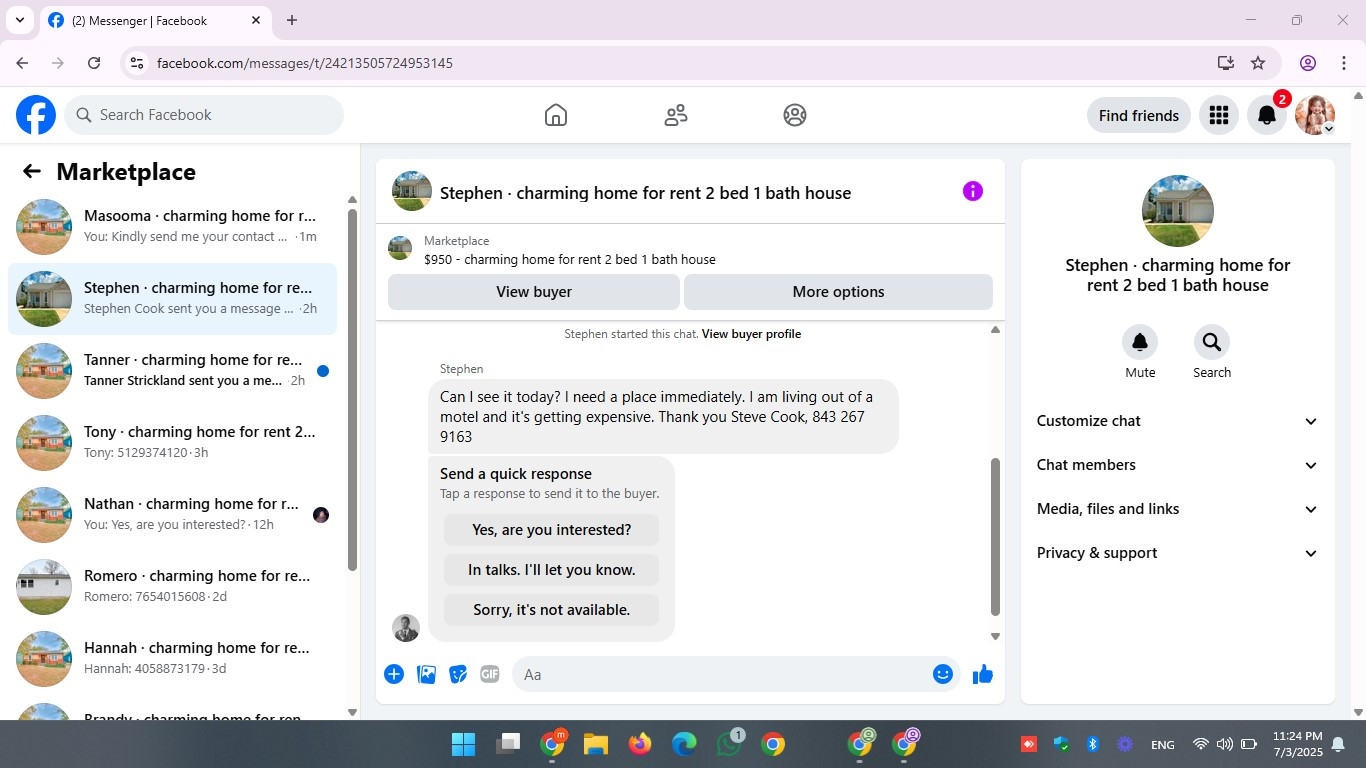Open File Explorer from the taskbar

(596, 744)
